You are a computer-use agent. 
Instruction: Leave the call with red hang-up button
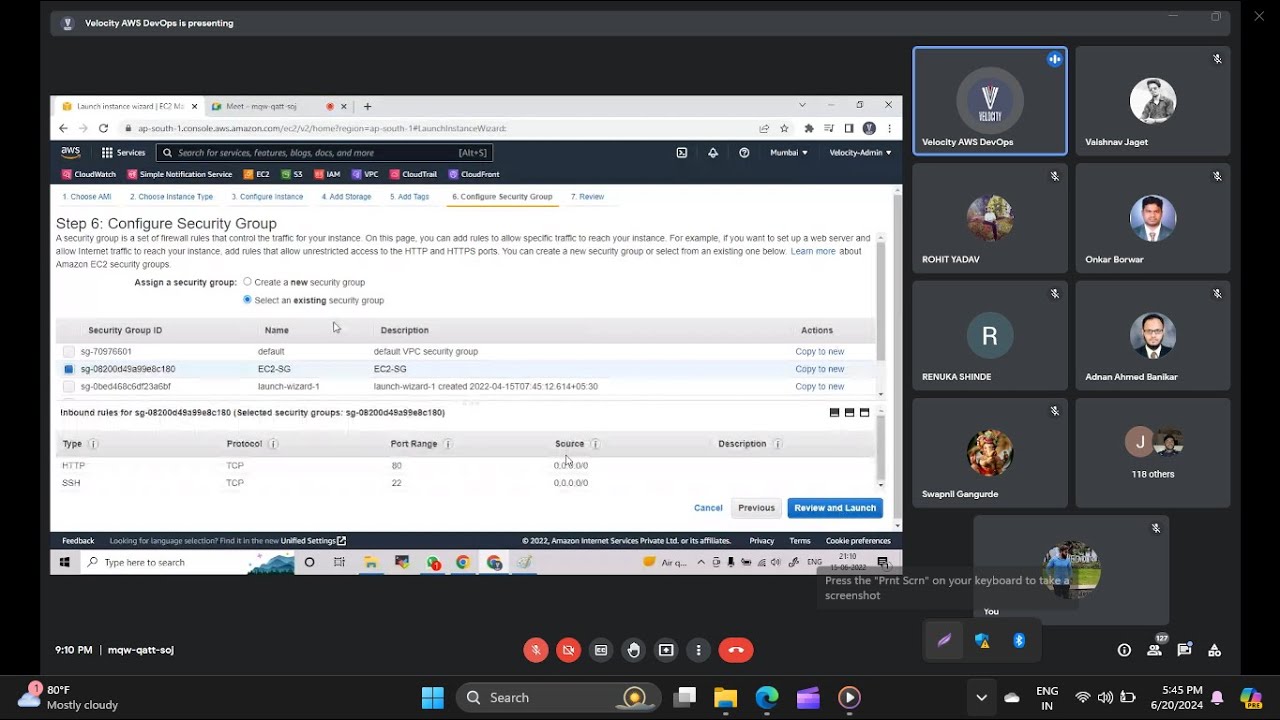[736, 650]
